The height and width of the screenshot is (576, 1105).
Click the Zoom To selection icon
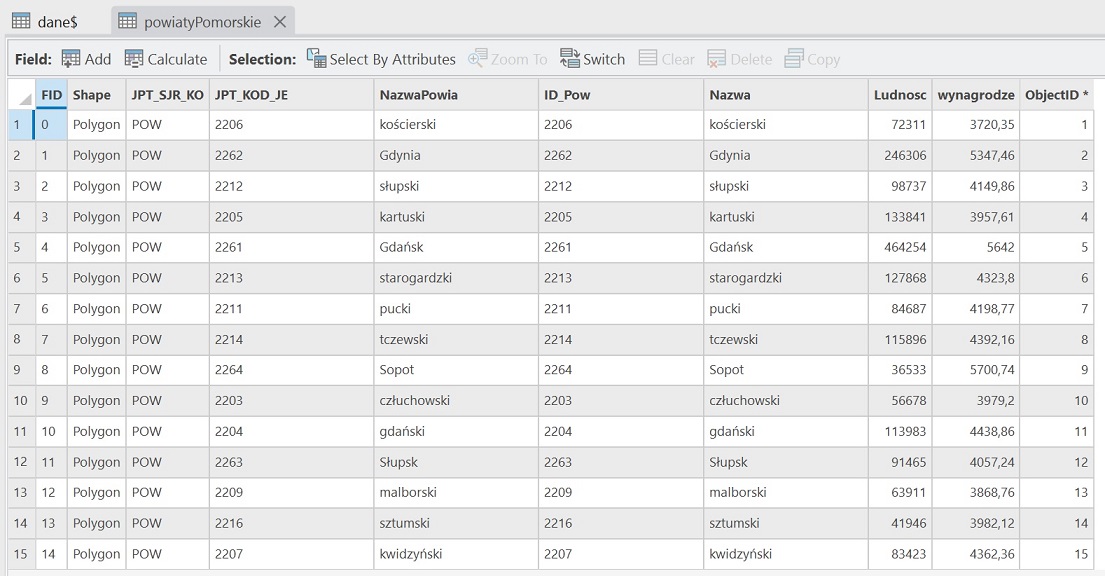pos(477,59)
